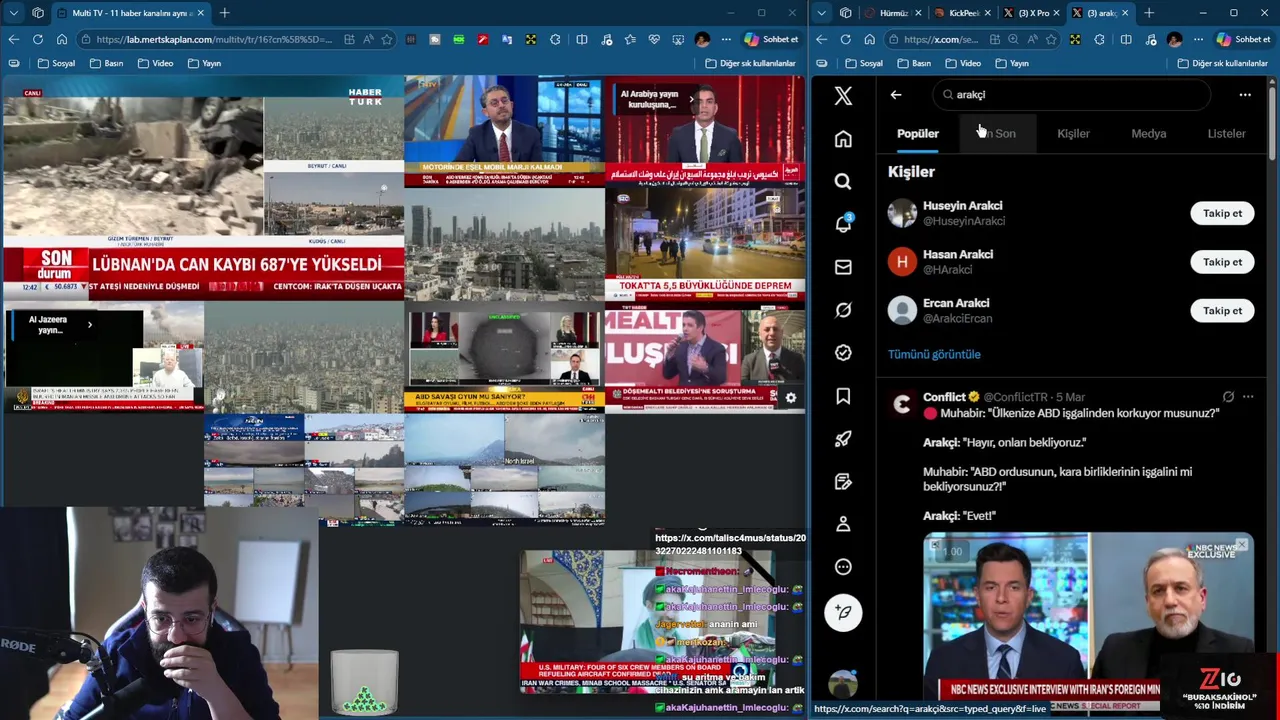Open Conflict account name on post

pos(944,397)
